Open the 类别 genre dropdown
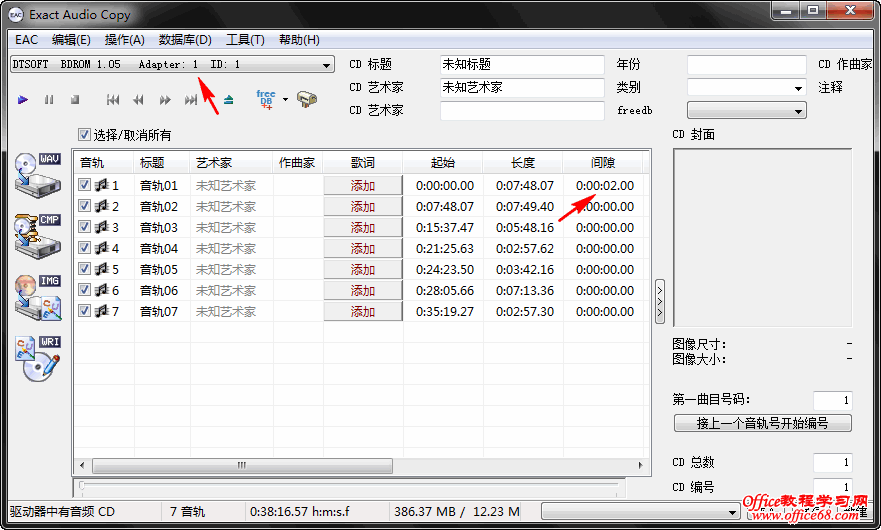 pyautogui.click(x=798, y=88)
